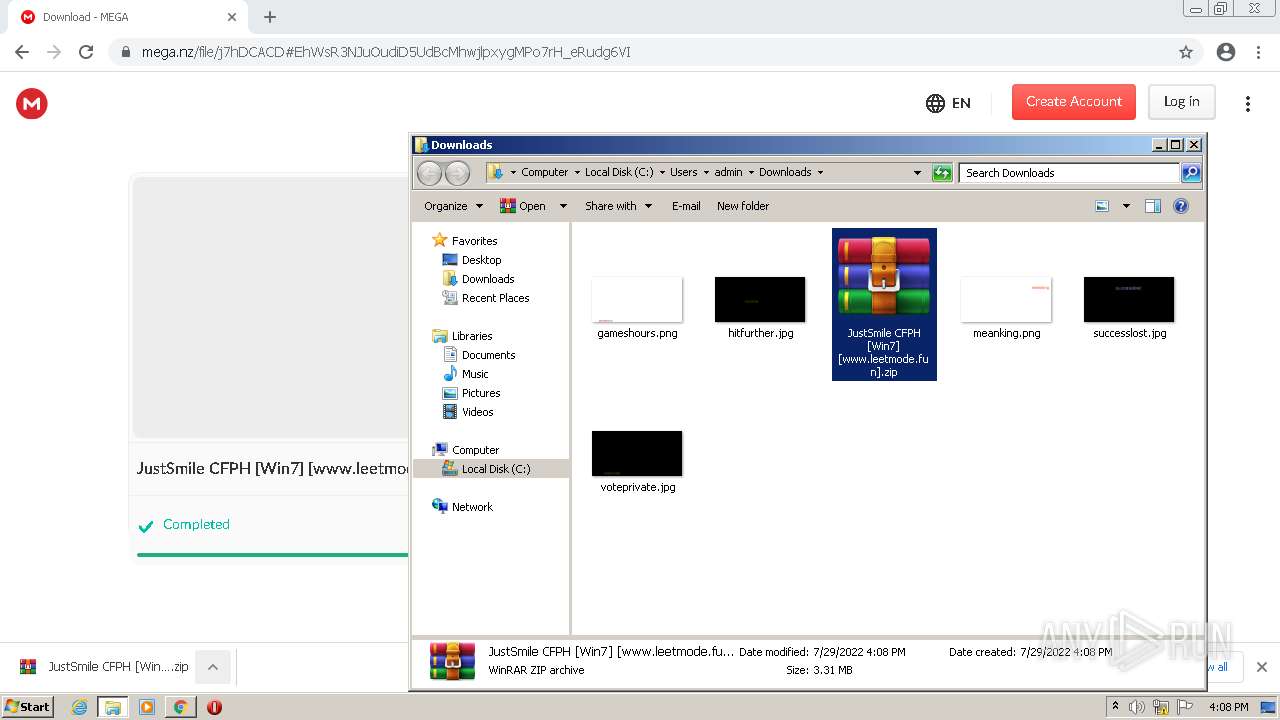Viewport: 1280px width, 720px height.
Task: Open the Chrome customize menu
Action: coord(1258,52)
